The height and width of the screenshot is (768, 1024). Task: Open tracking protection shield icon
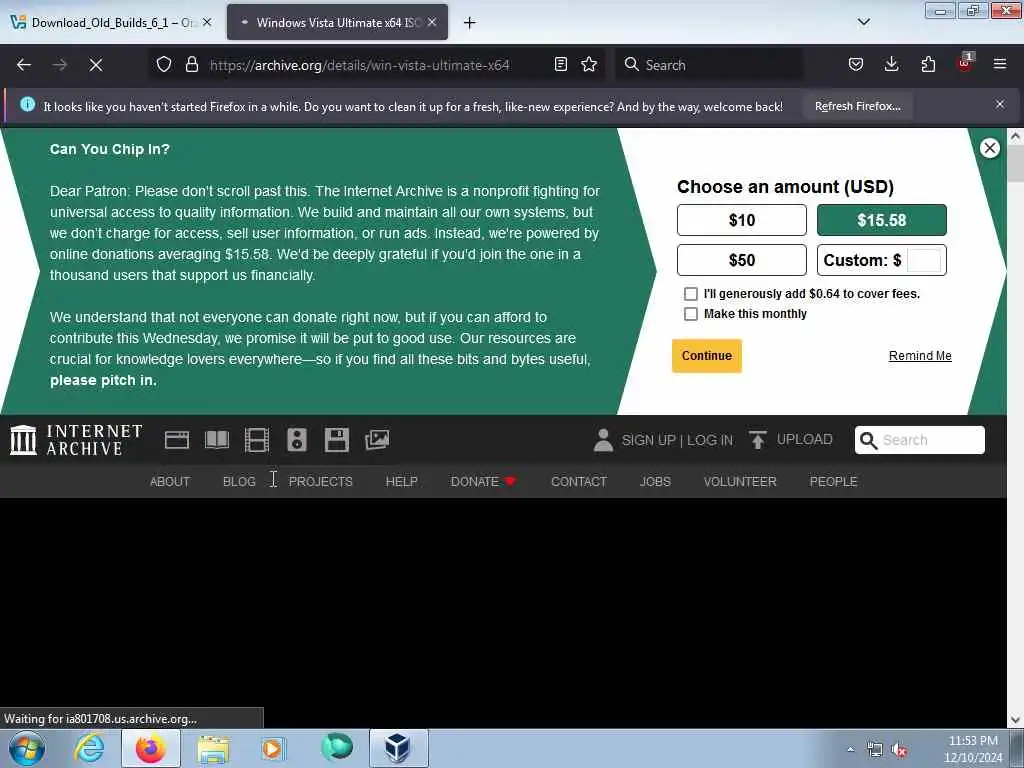(x=164, y=65)
